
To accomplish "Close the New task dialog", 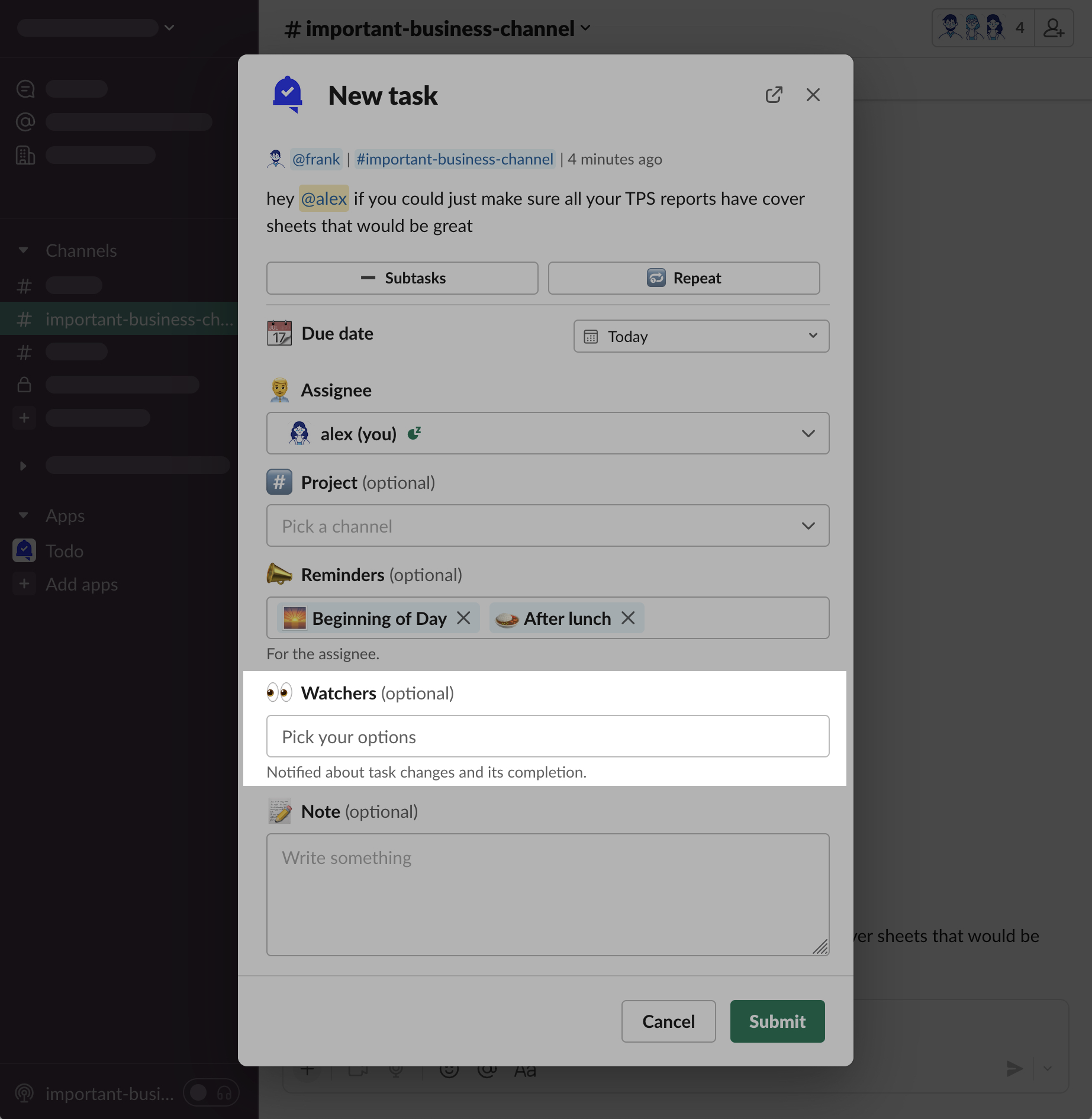I will [813, 95].
